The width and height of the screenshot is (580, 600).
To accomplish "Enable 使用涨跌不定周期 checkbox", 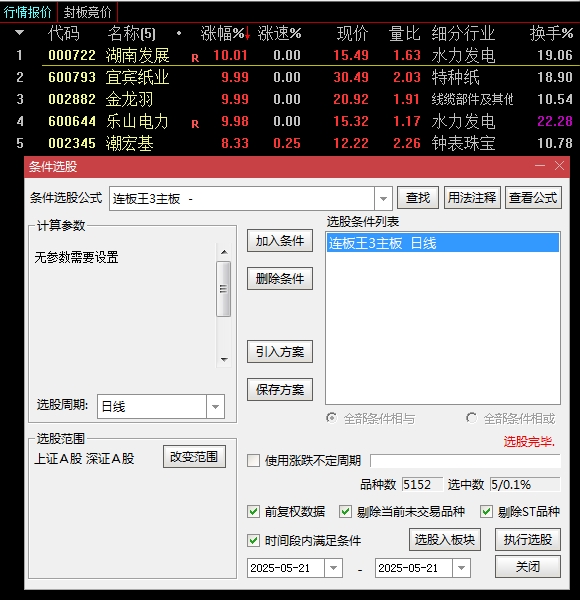I will pyautogui.click(x=253, y=460).
